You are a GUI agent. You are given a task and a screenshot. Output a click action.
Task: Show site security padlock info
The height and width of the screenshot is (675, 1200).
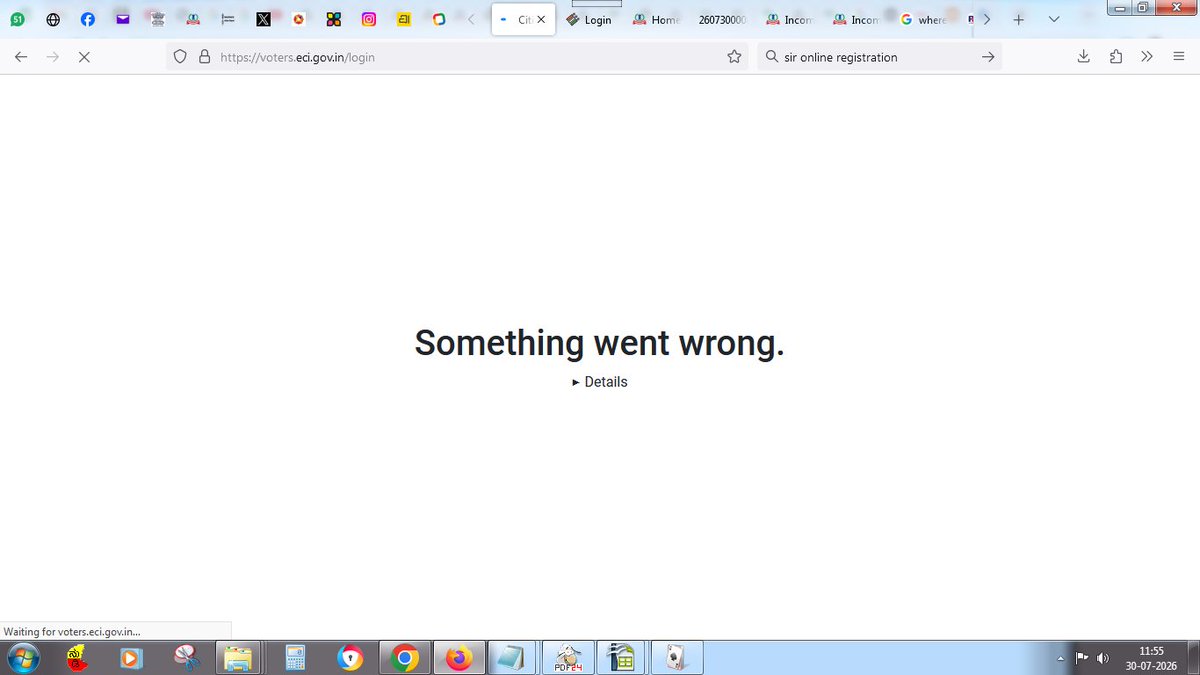205,57
